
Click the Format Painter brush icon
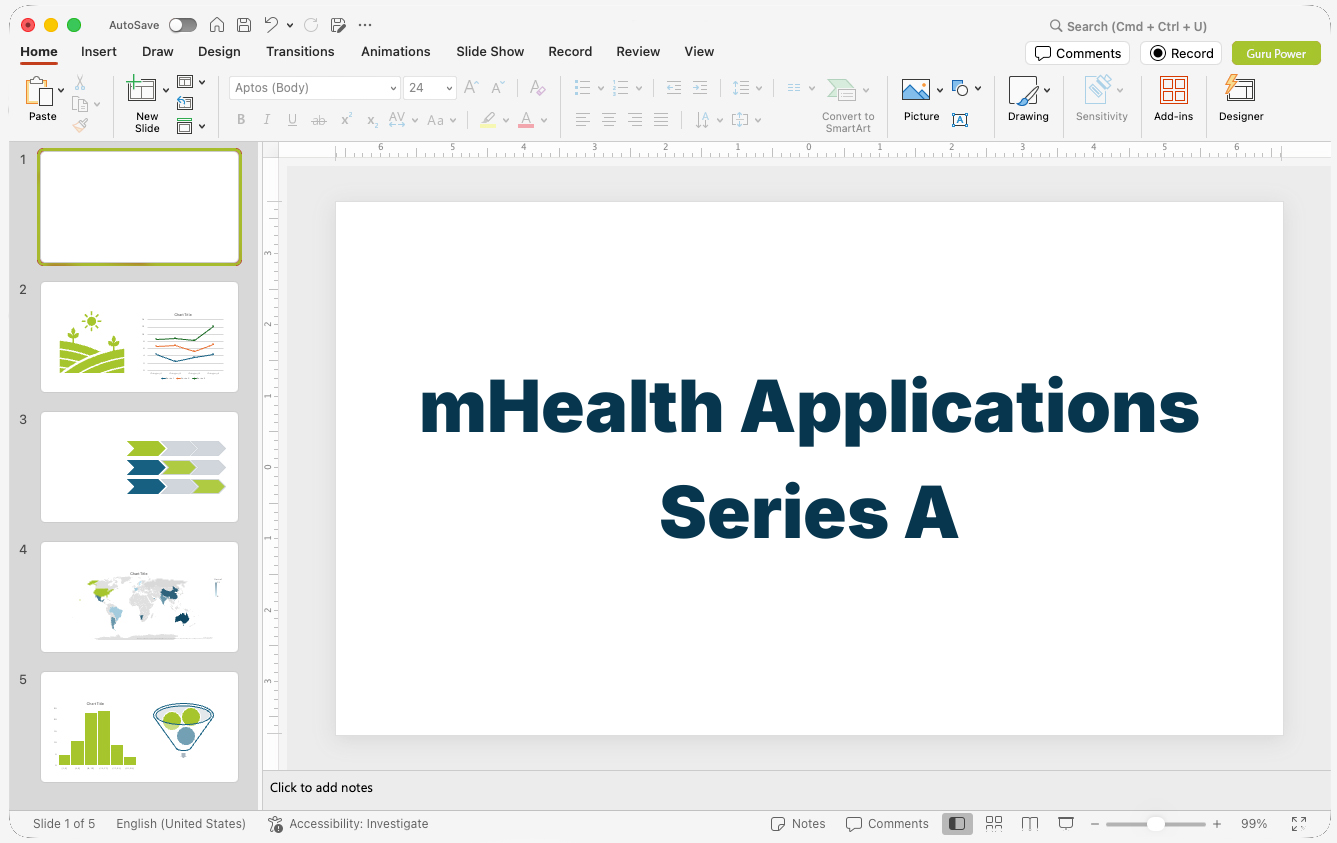[x=80, y=125]
